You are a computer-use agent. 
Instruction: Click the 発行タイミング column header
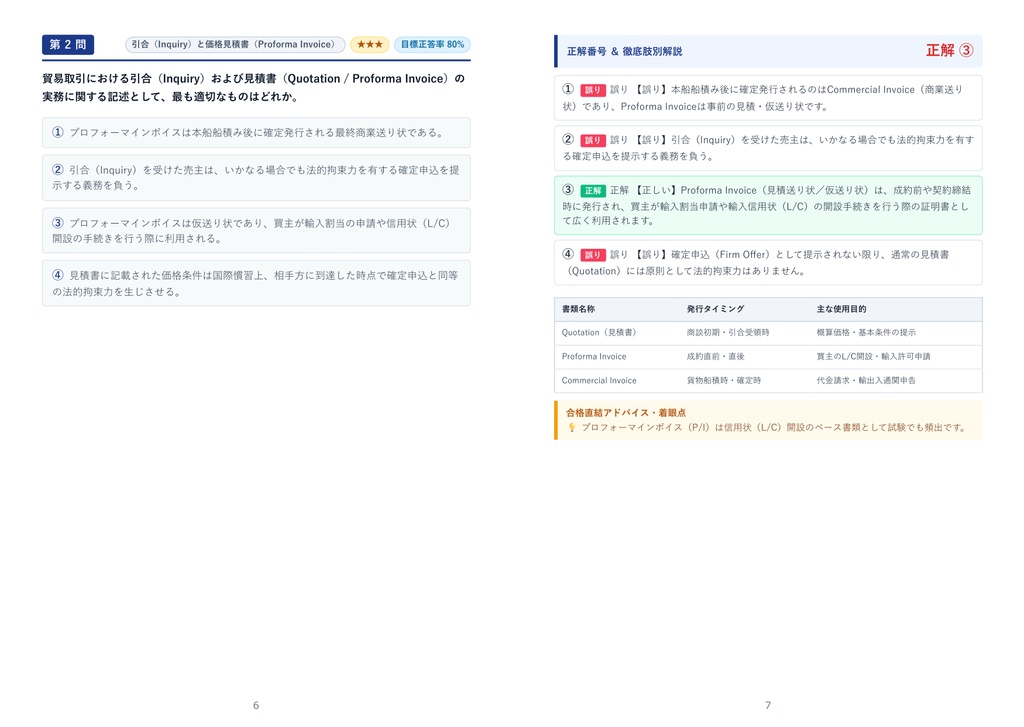[715, 309]
